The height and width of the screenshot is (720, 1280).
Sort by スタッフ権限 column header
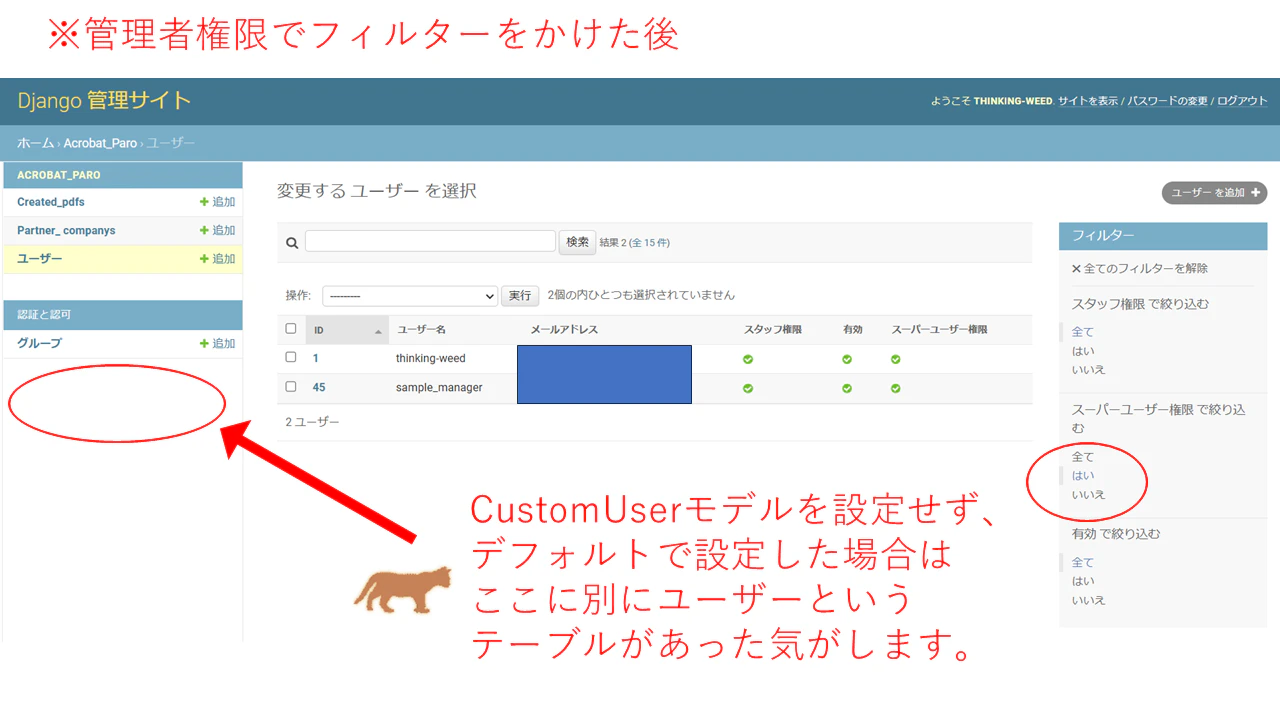[773, 330]
